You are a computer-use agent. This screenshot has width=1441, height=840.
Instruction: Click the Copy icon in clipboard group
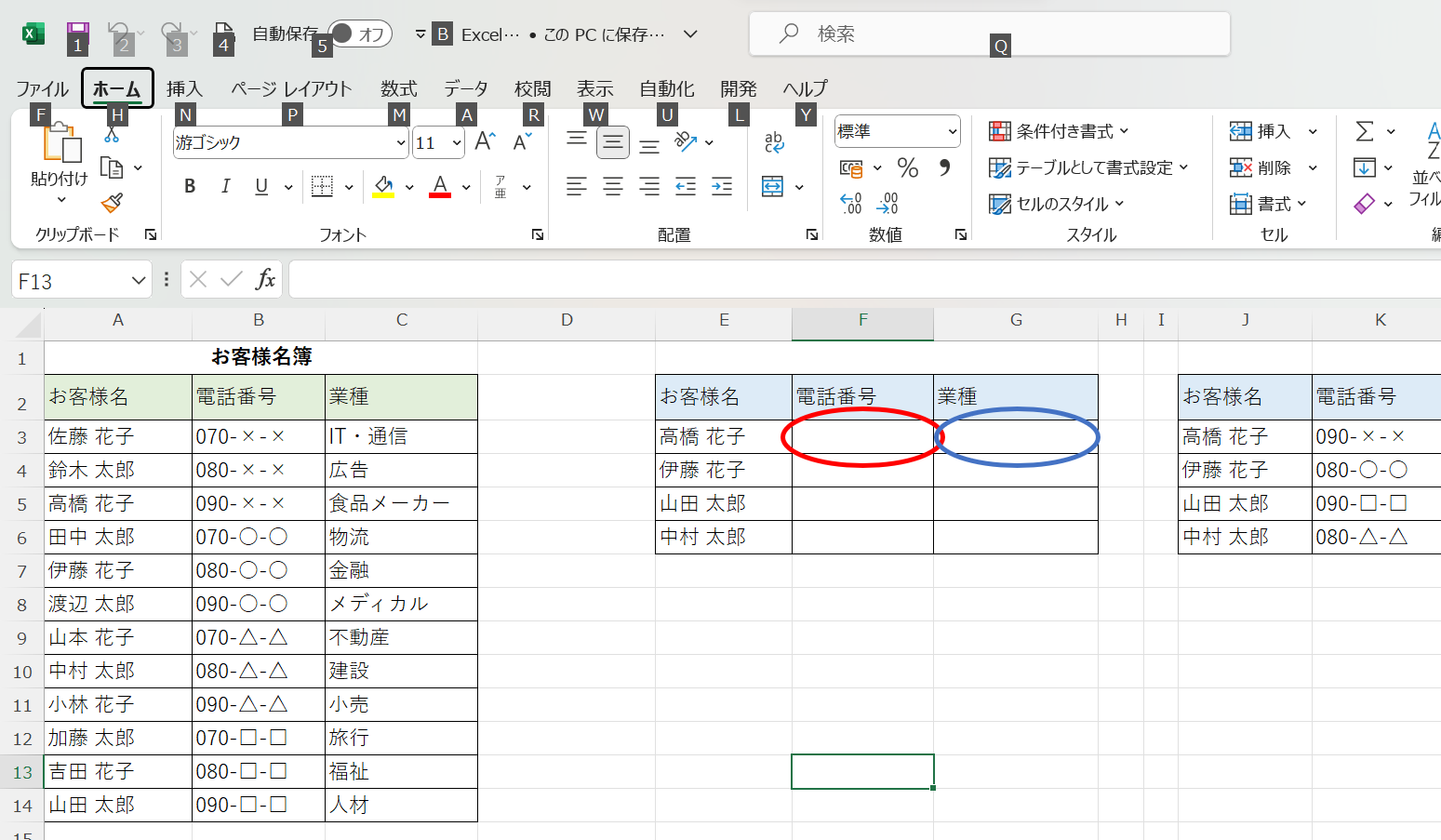[x=112, y=168]
